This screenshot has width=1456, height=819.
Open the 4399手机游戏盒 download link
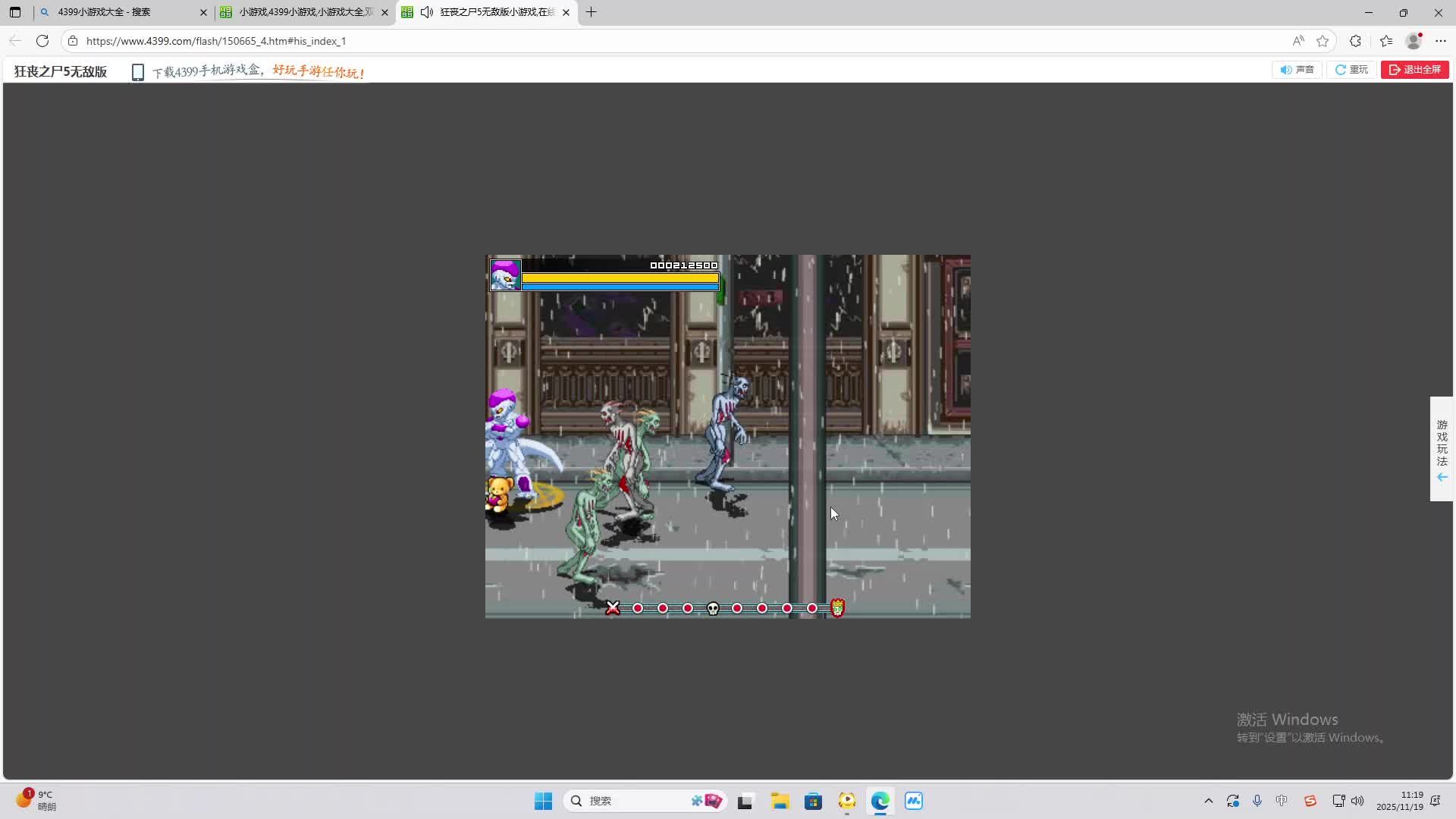[x=206, y=71]
